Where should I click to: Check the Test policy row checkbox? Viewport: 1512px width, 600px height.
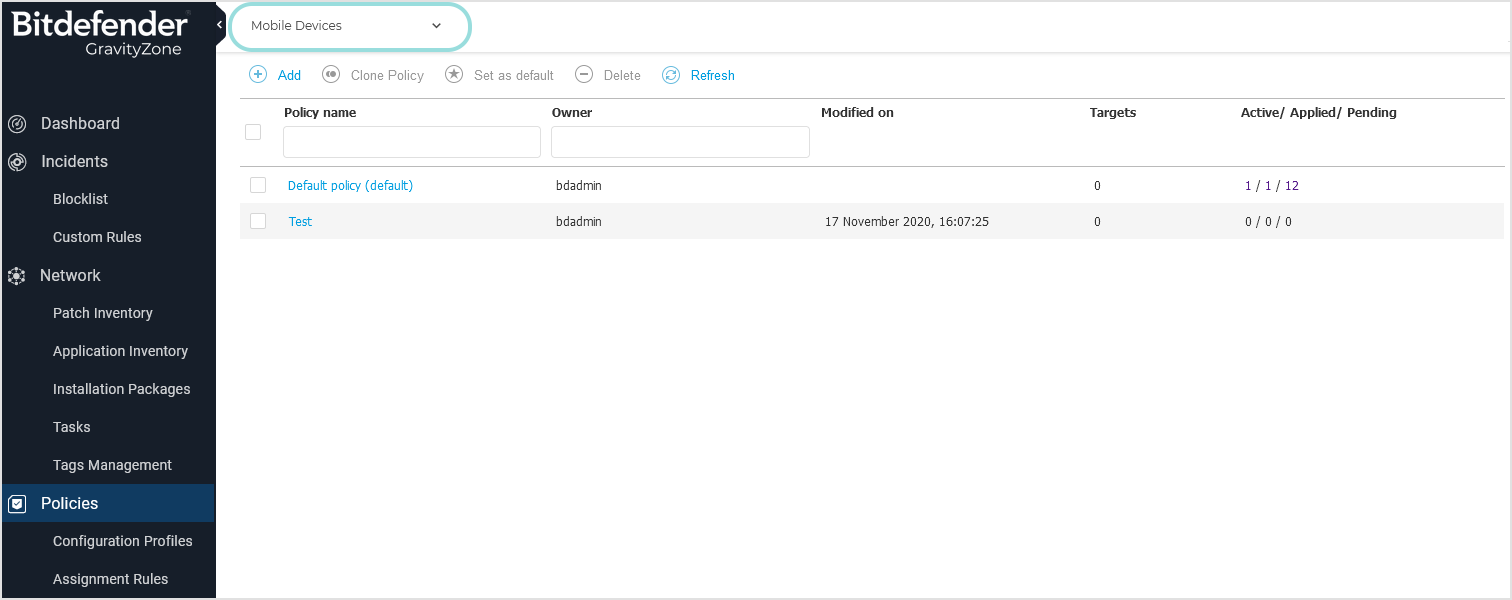[258, 221]
